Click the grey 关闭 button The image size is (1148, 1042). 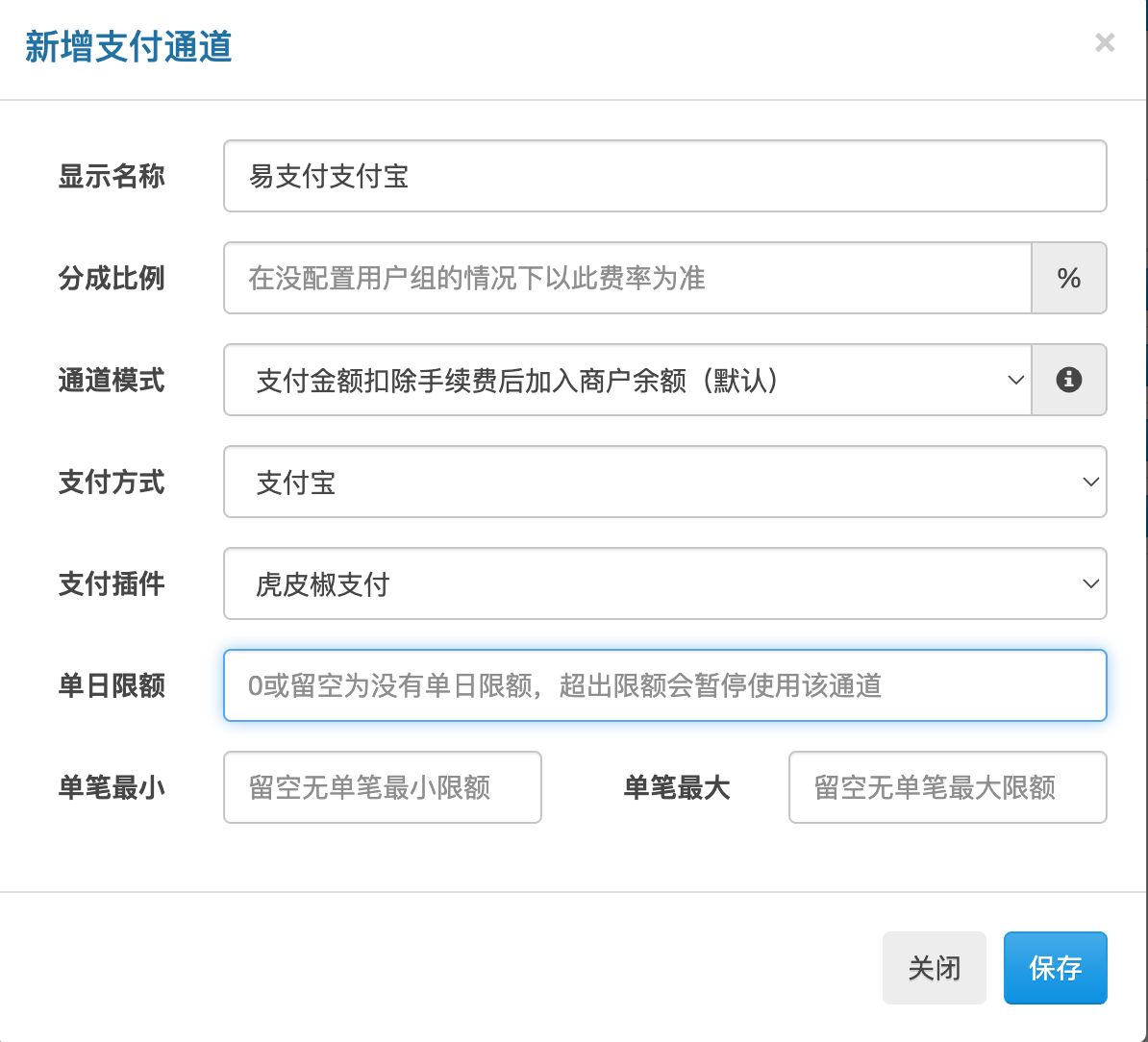[x=934, y=968]
